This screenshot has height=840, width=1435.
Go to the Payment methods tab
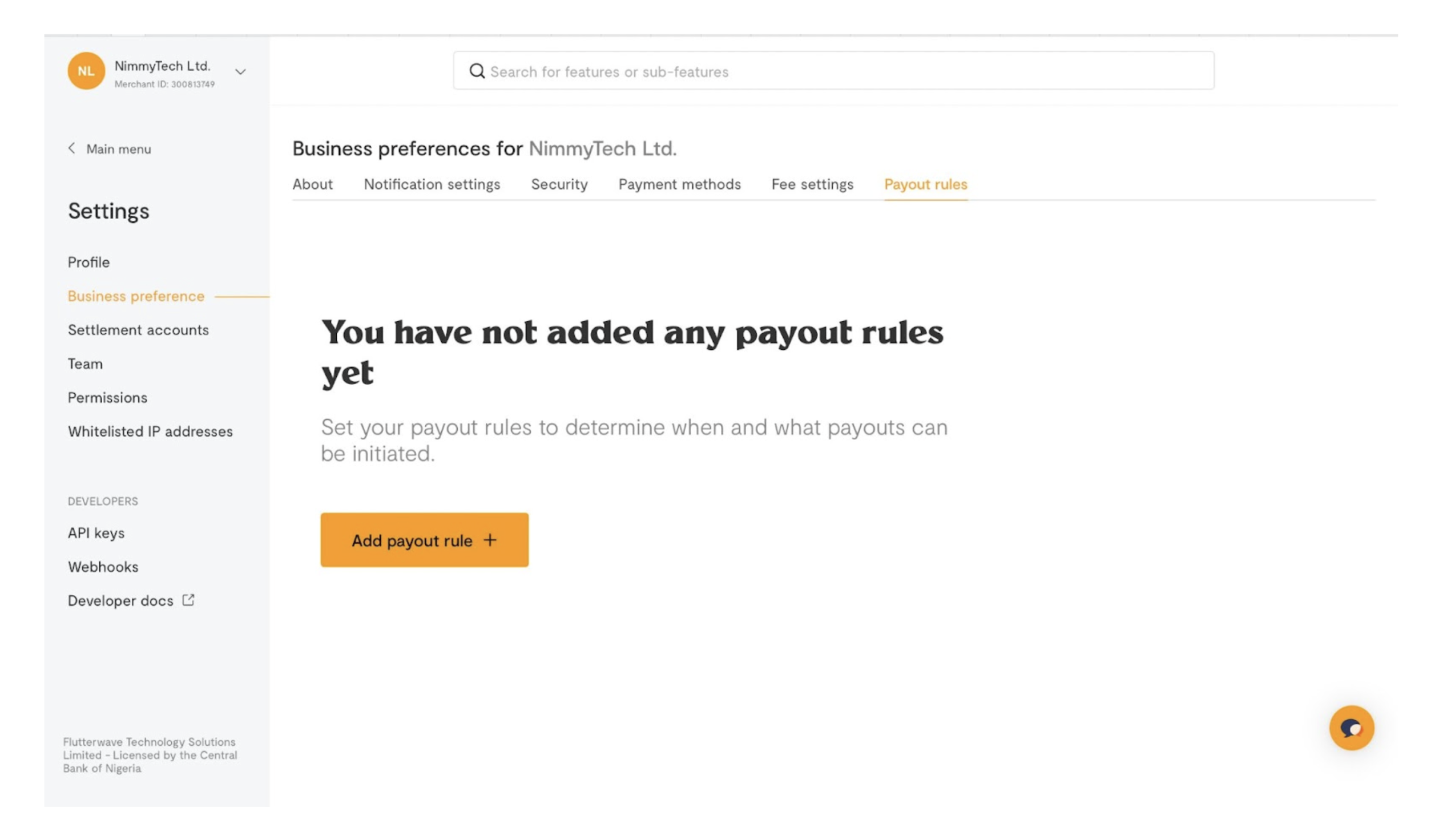coord(679,184)
